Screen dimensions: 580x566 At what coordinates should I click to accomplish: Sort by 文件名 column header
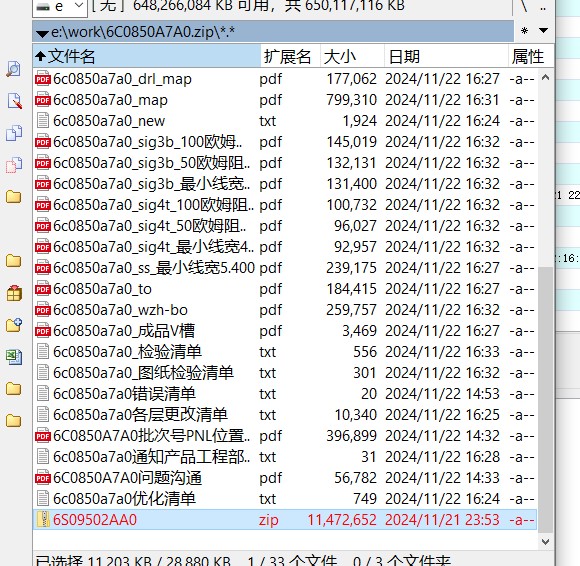click(147, 57)
